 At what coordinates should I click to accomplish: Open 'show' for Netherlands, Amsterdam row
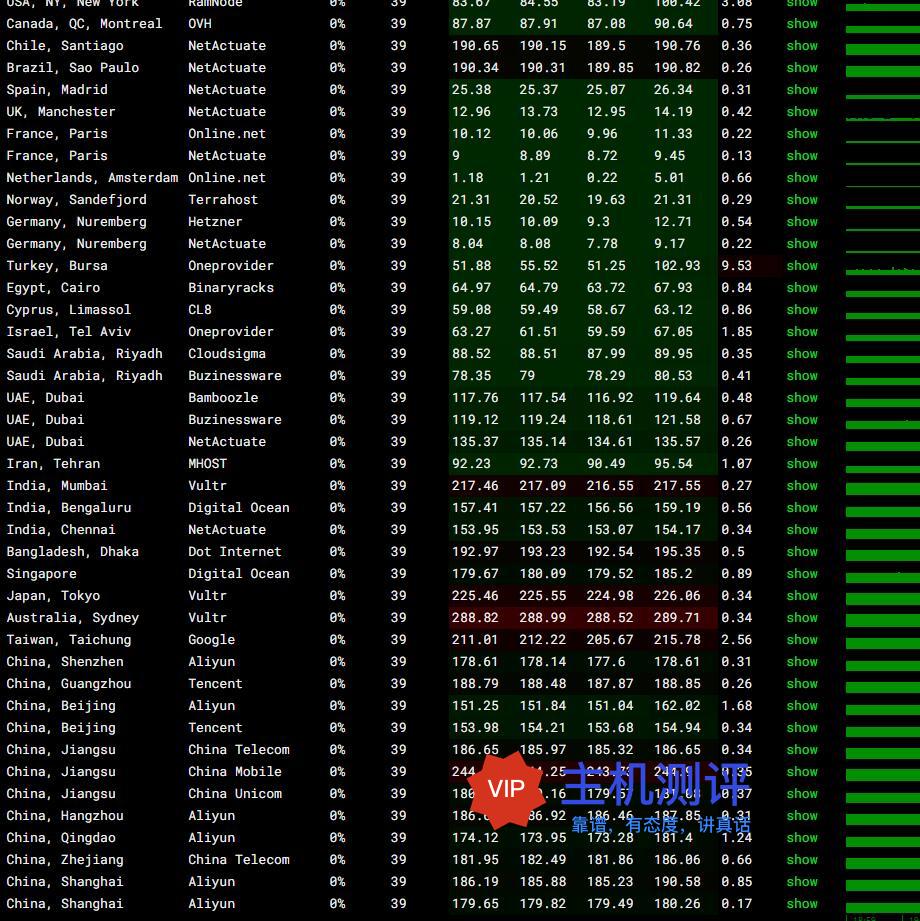[802, 178]
